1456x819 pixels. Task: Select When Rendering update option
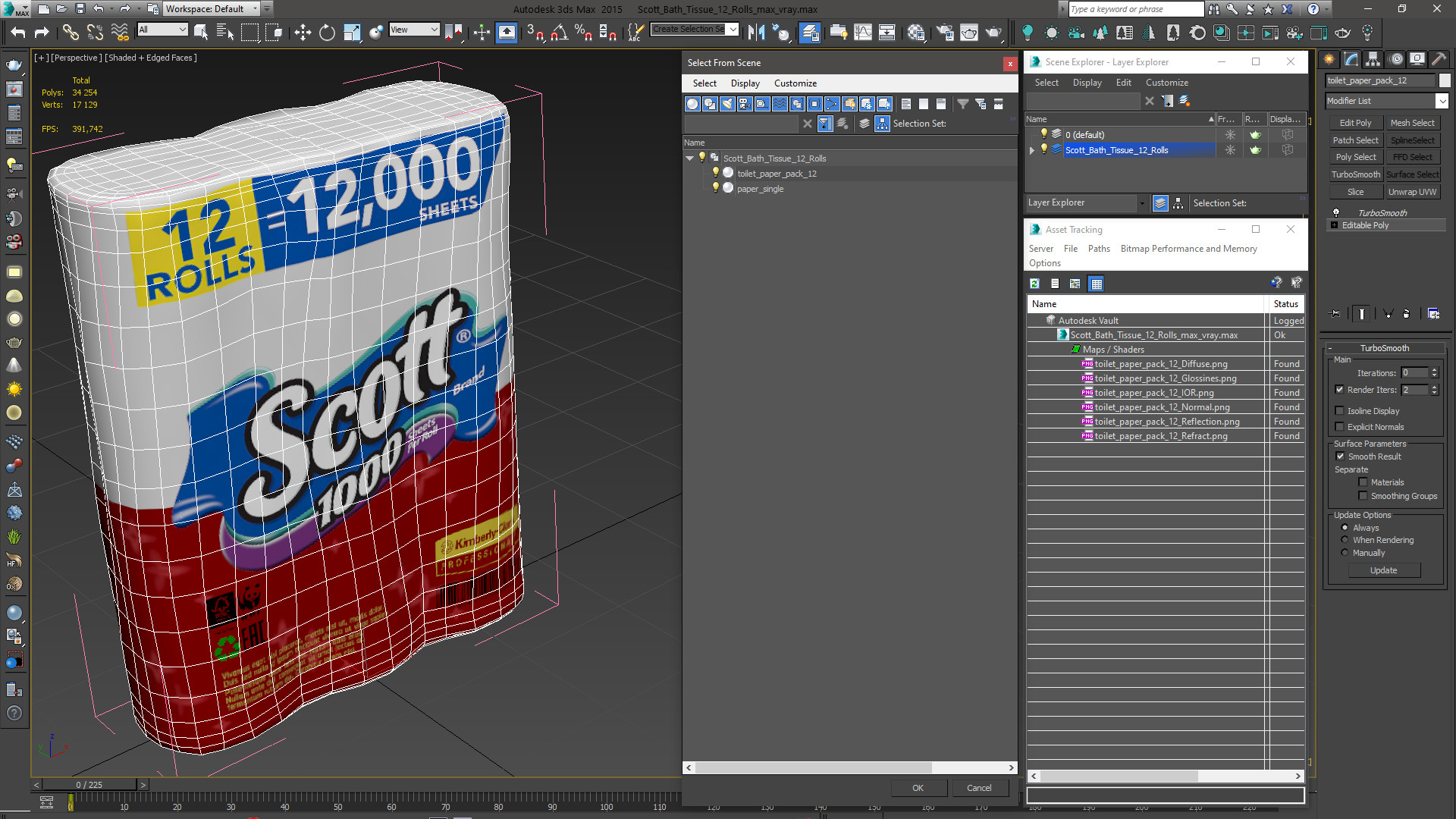1345,540
